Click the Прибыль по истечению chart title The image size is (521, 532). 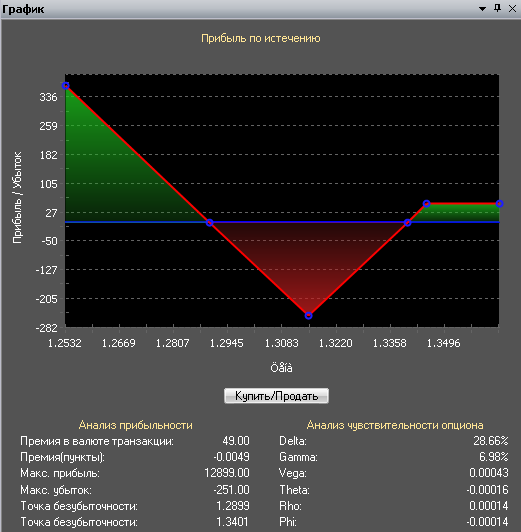coord(260,38)
